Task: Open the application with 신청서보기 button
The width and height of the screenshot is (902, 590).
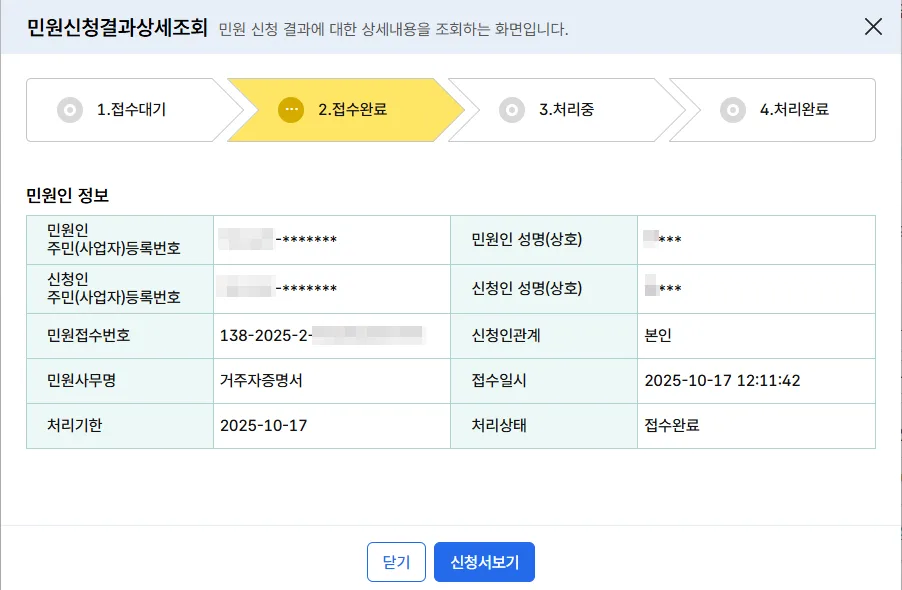Action: pos(484,562)
